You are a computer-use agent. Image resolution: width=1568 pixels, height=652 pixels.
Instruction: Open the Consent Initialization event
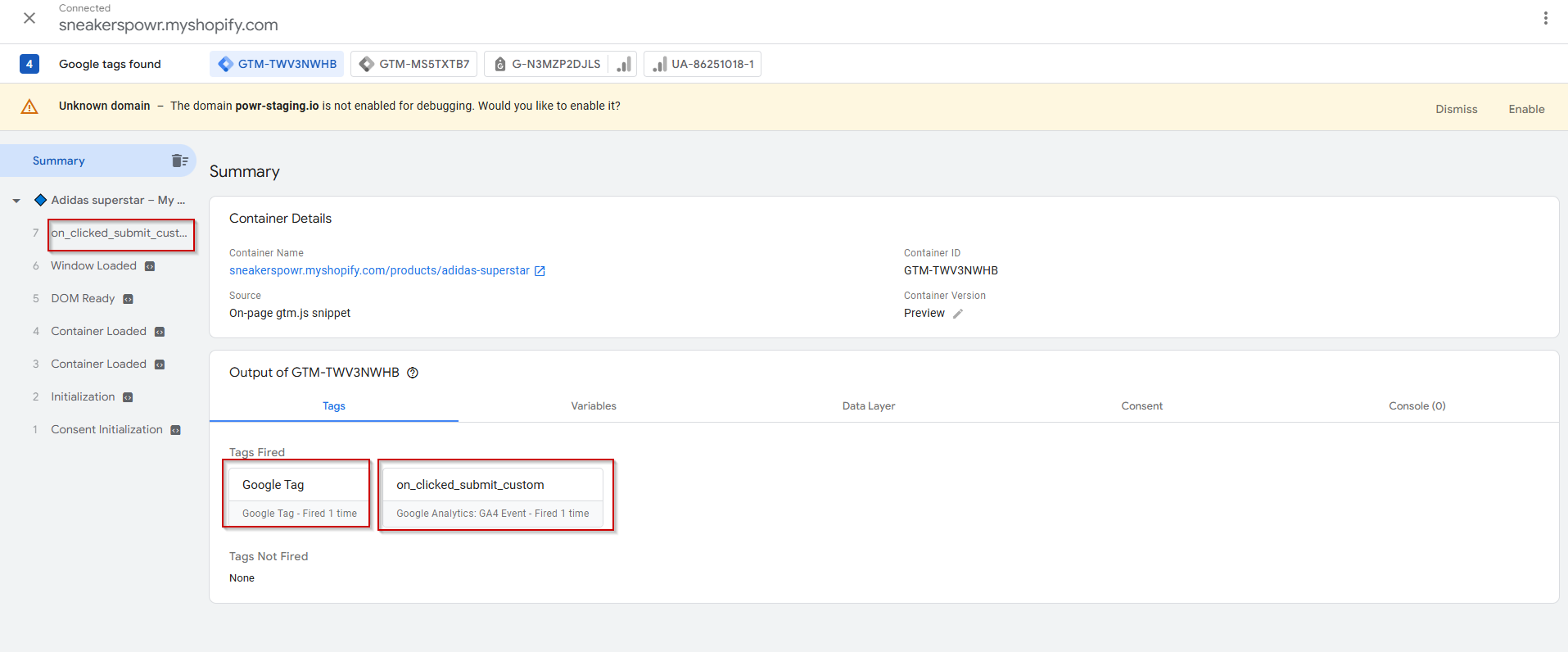[106, 429]
